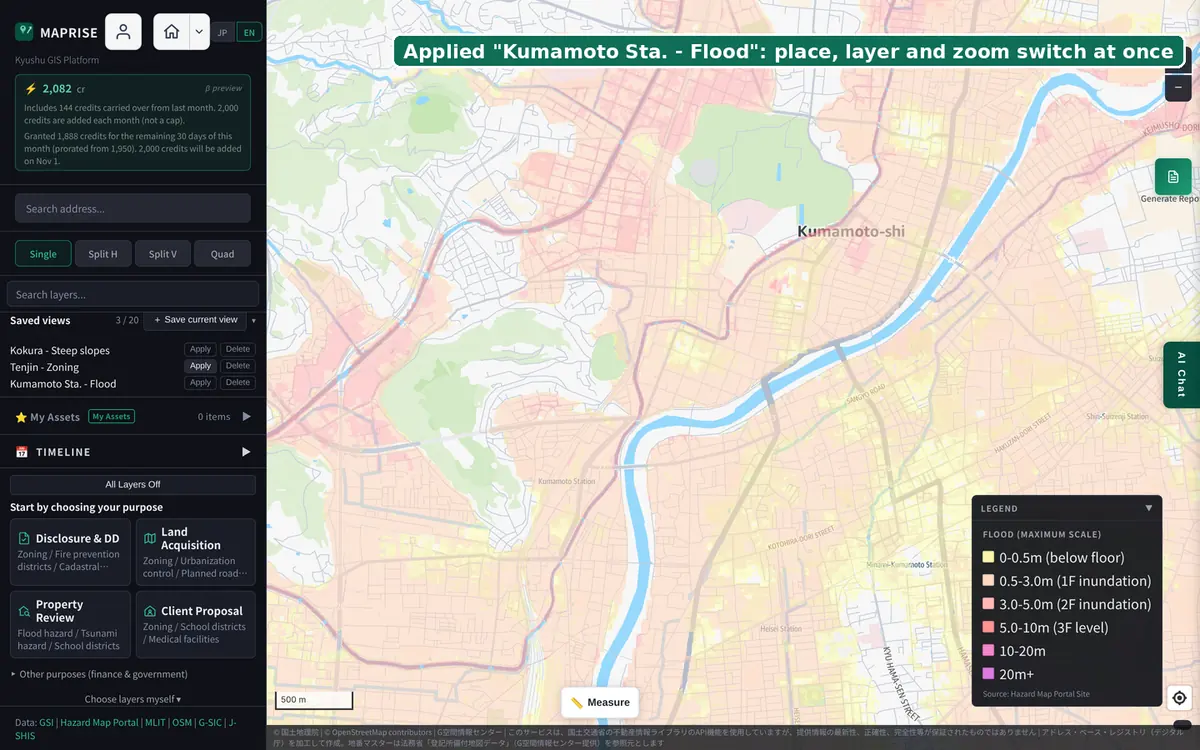Apply the Tenjin - Zoning view
Image resolution: width=1200 pixels, height=750 pixels.
201,366
